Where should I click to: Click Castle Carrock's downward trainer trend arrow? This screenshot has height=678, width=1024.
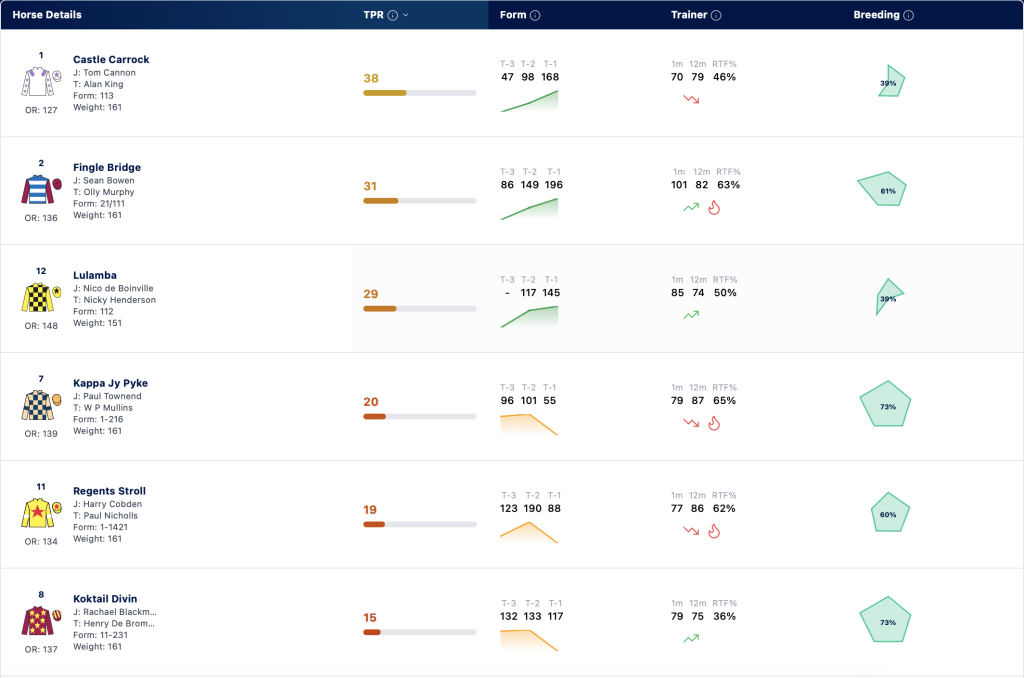pos(691,99)
